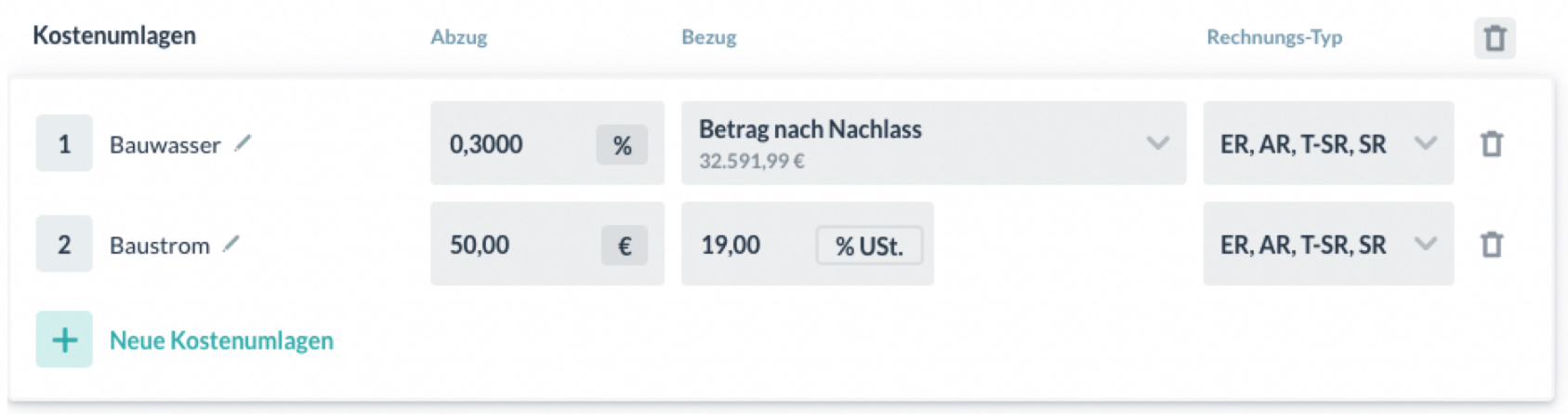Click the Bezug column header
Image resolution: width=1568 pixels, height=414 pixels.
click(x=708, y=38)
